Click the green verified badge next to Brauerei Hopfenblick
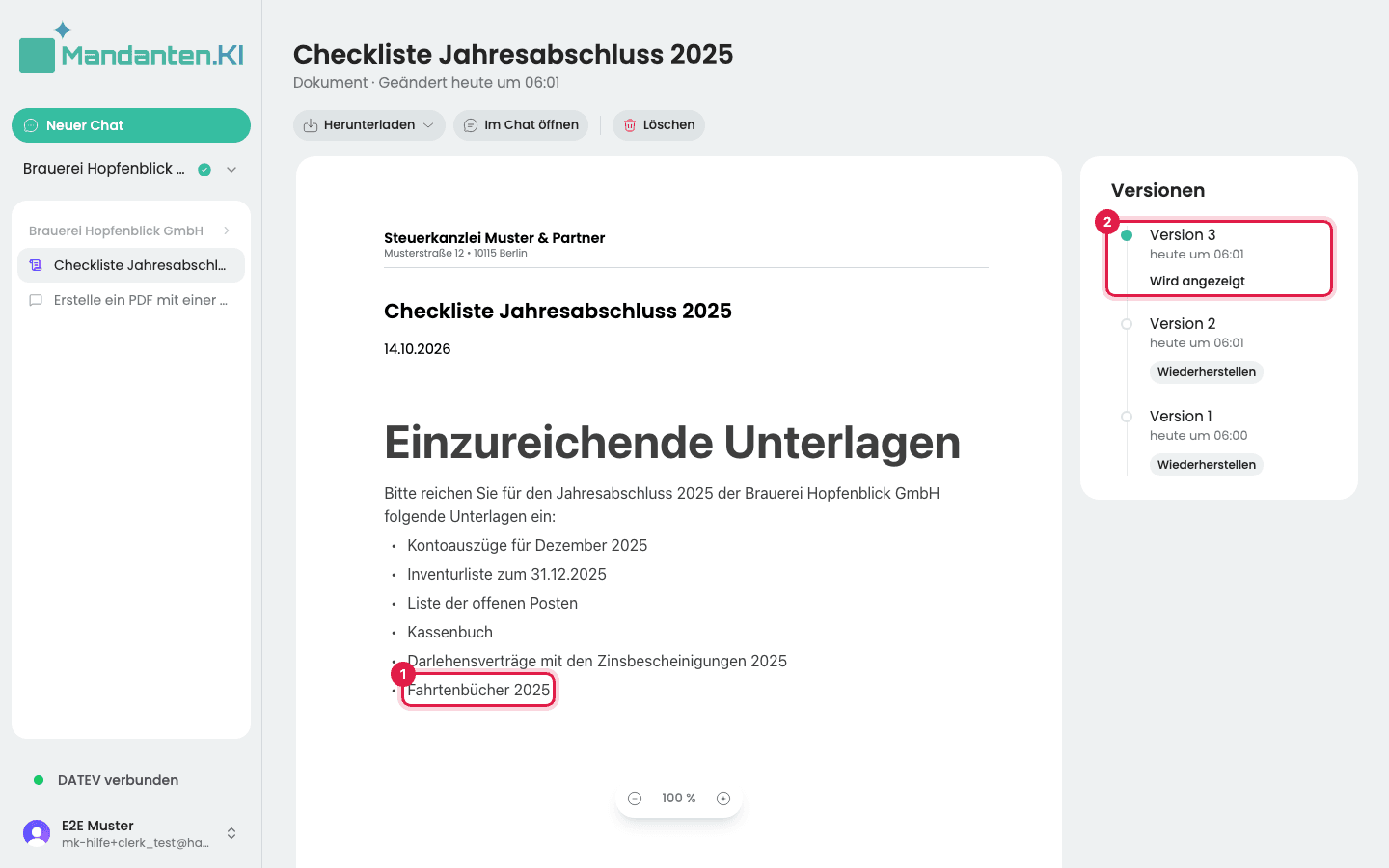1389x868 pixels. click(204, 170)
